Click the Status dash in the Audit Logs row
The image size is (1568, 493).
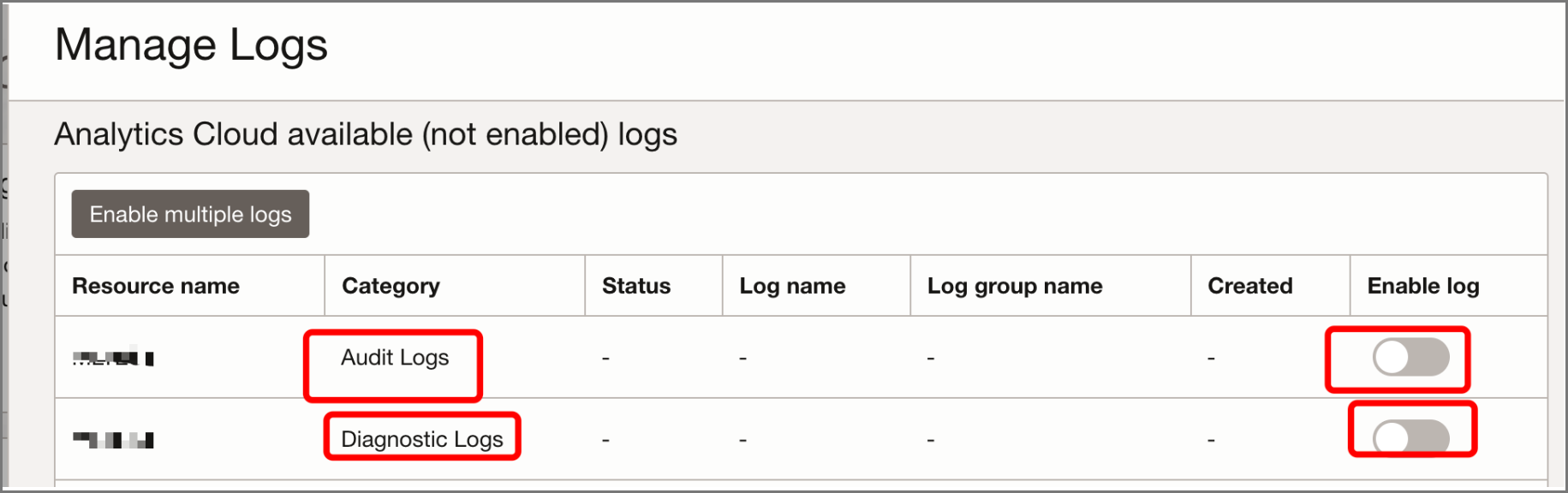(x=605, y=359)
